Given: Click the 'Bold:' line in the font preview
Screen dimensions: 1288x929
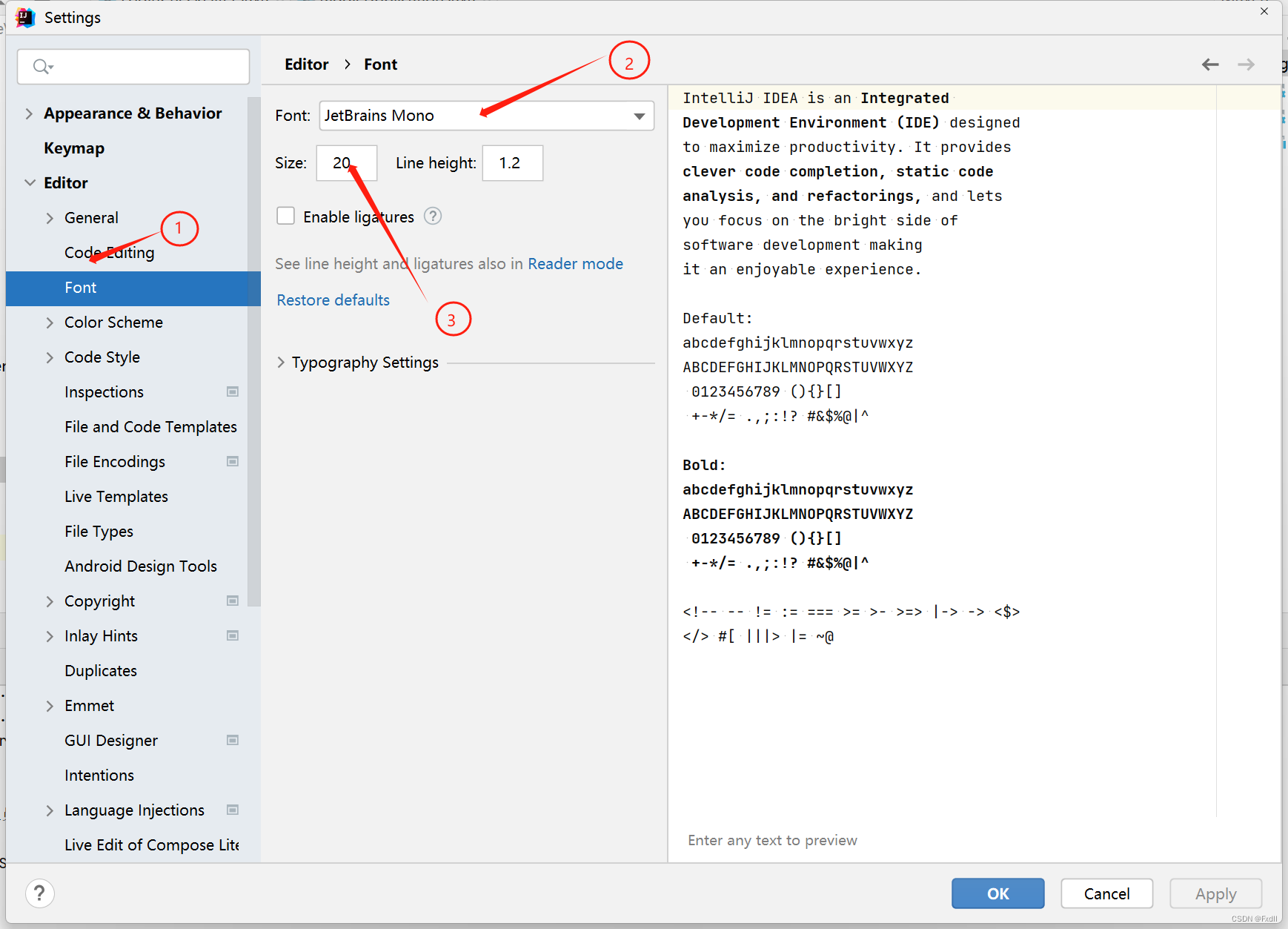Looking at the screenshot, I should click(x=704, y=465).
